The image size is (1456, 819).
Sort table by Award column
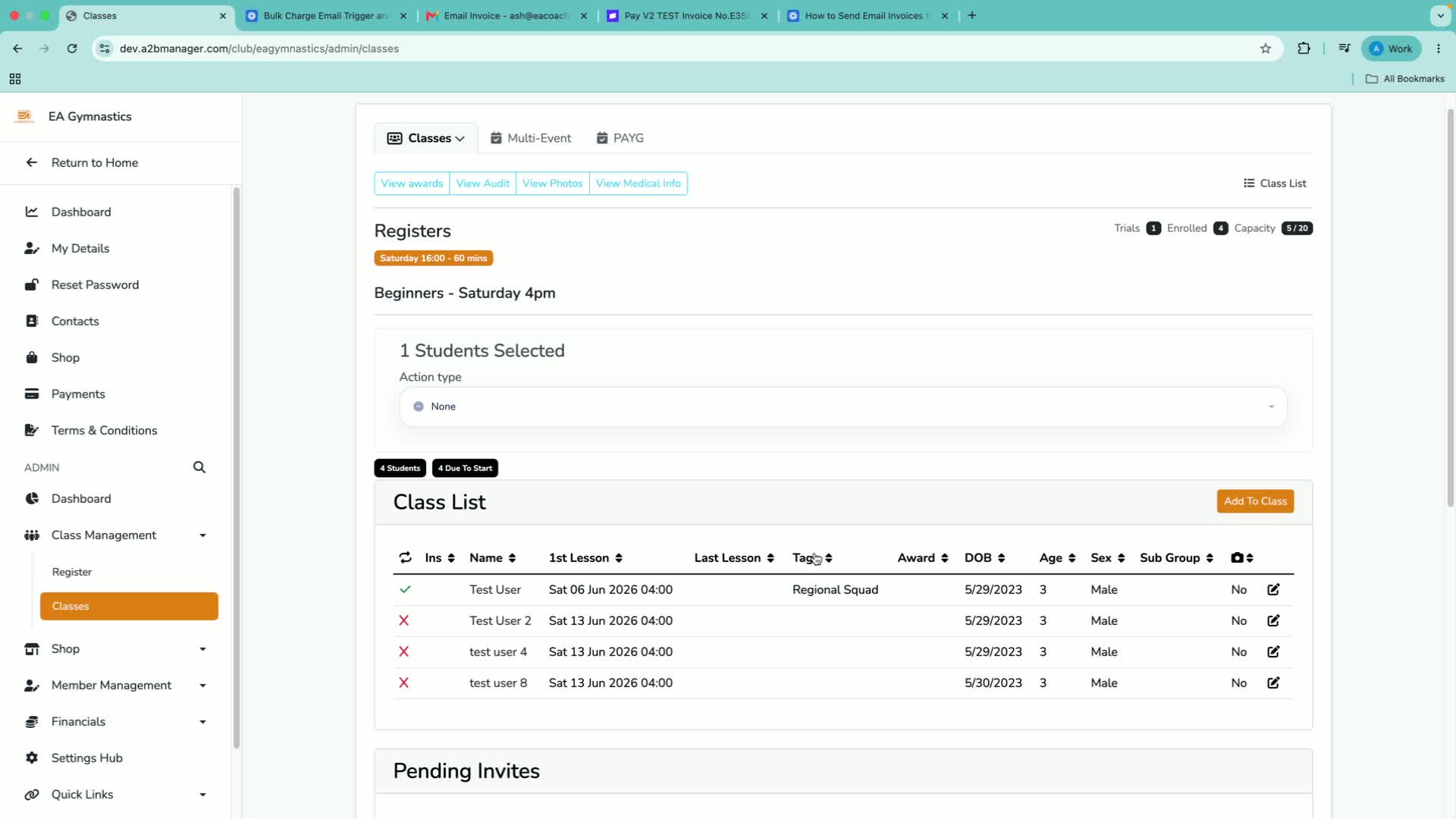922,557
